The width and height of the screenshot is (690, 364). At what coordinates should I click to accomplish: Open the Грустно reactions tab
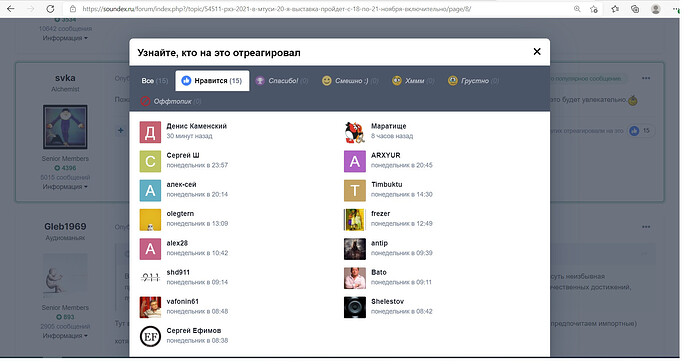pos(473,81)
